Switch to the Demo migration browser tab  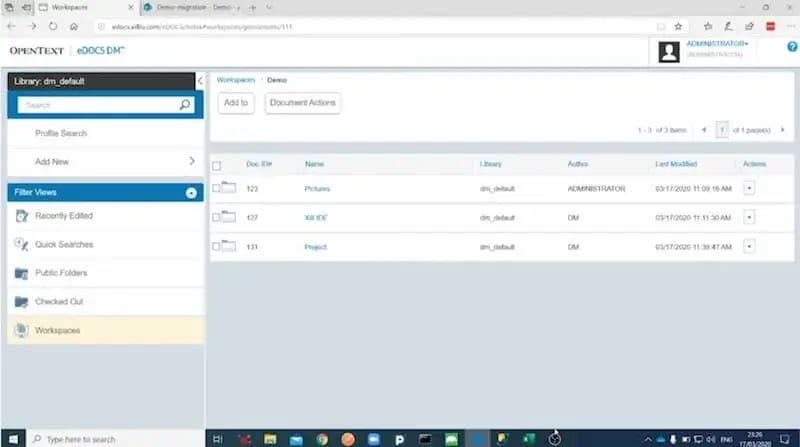point(193,7)
